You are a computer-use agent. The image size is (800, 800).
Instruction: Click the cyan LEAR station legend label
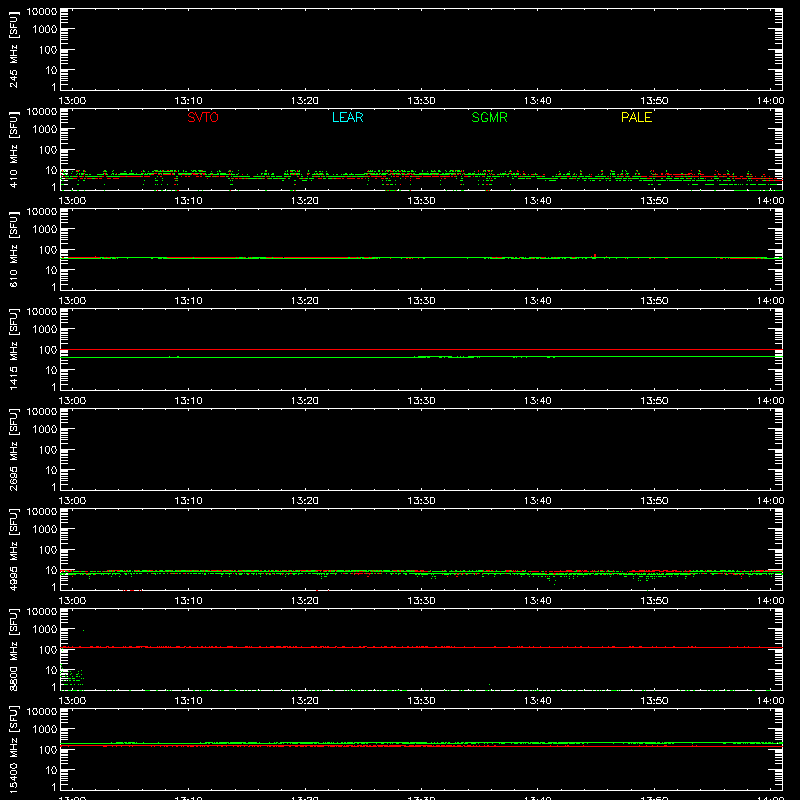347,117
